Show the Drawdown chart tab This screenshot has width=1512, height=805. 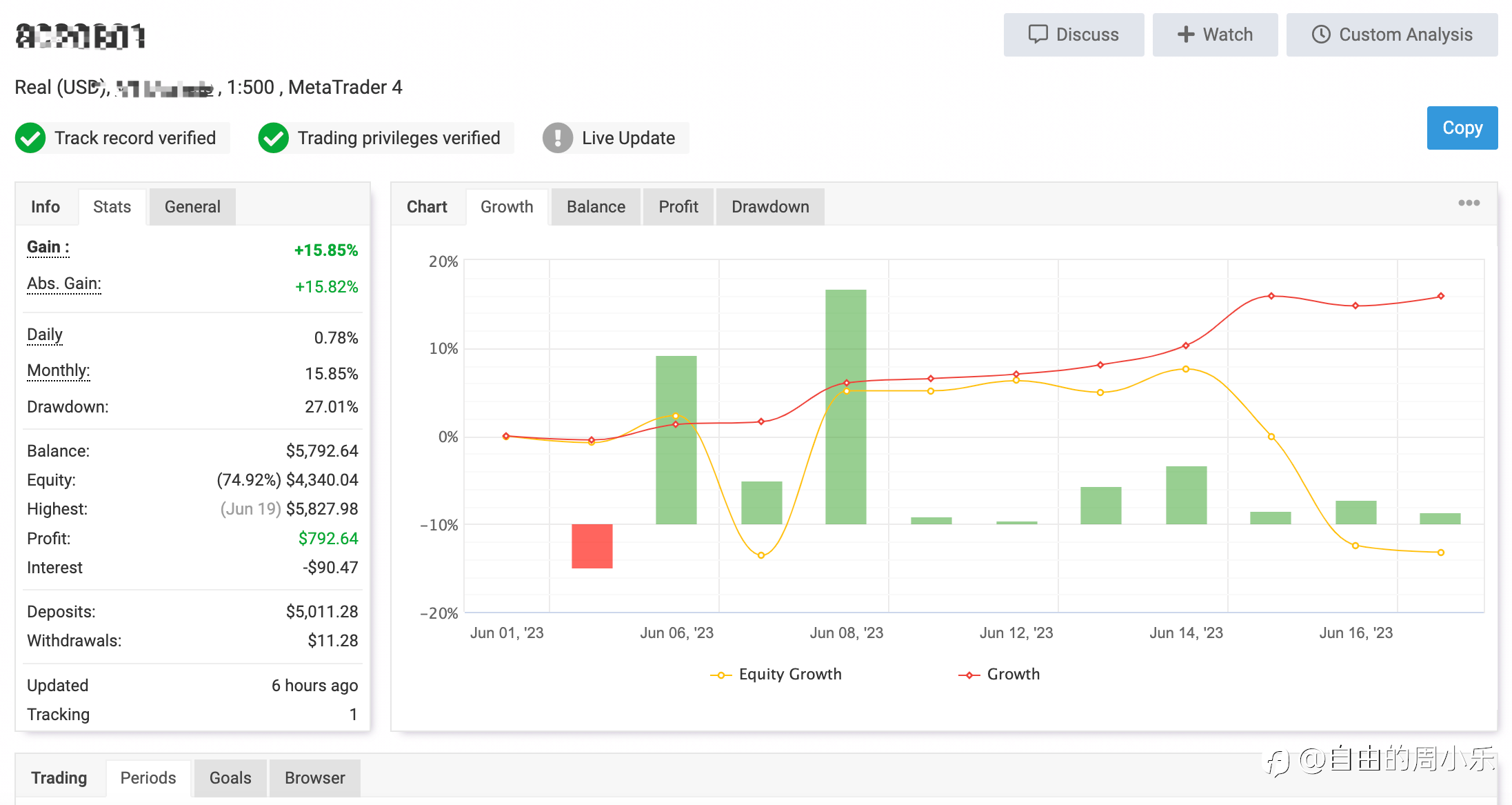(x=770, y=207)
